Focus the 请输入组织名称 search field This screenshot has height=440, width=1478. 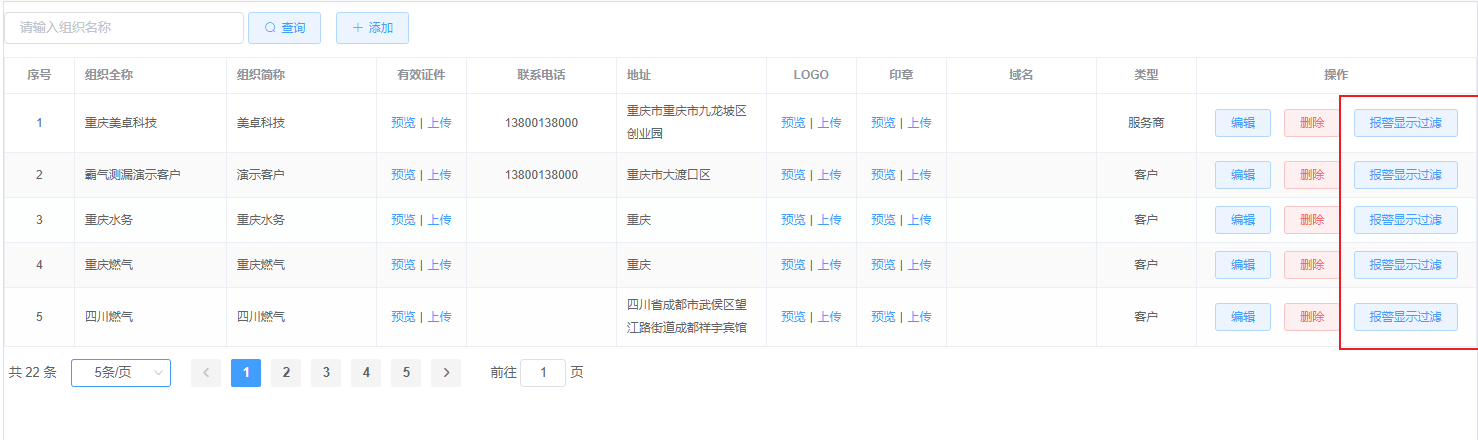click(x=124, y=28)
